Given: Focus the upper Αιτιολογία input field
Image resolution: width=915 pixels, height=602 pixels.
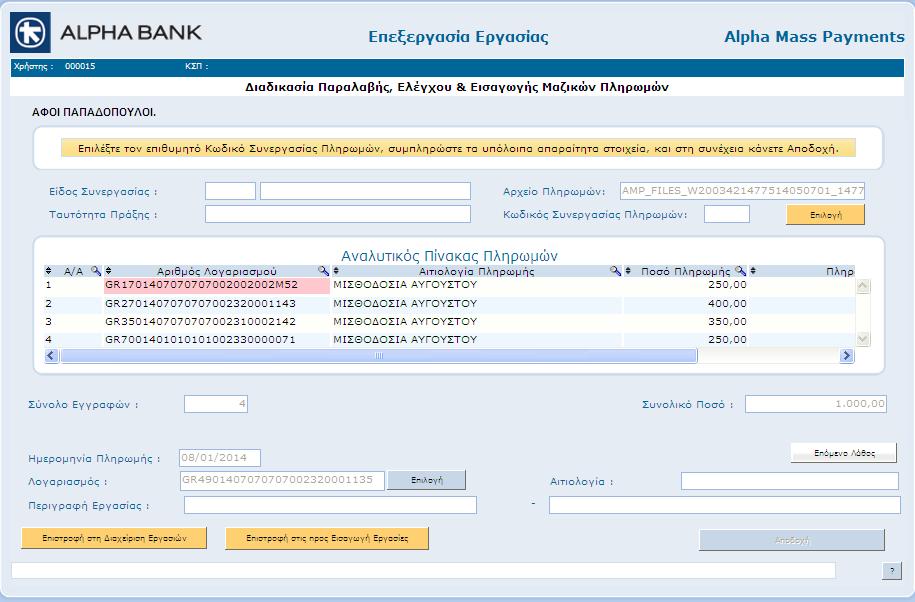Looking at the screenshot, I should coord(790,481).
